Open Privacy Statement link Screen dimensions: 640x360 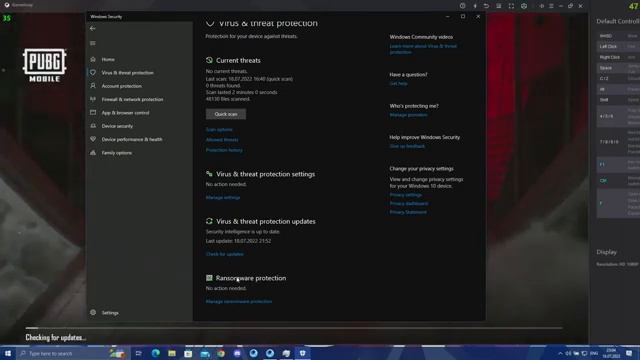[408, 212]
